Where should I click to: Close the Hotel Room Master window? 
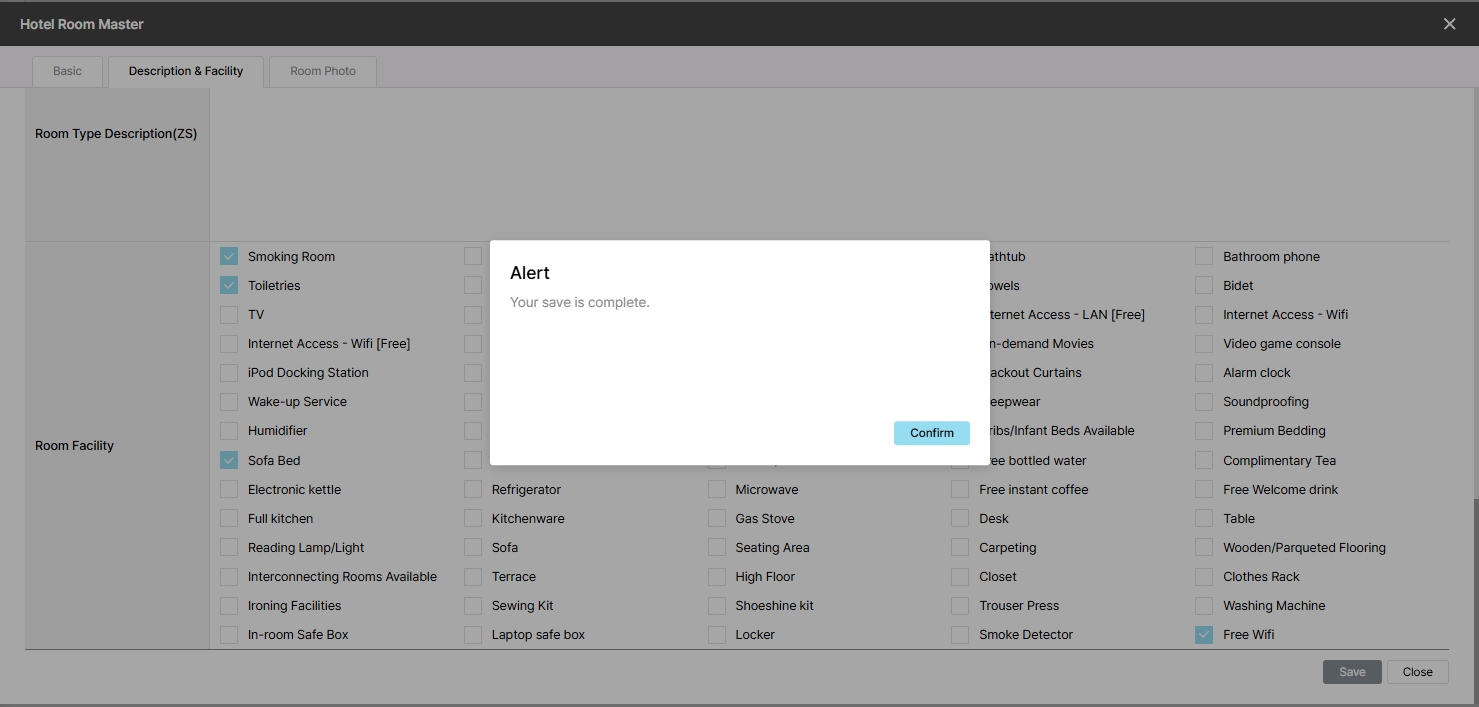point(1449,24)
